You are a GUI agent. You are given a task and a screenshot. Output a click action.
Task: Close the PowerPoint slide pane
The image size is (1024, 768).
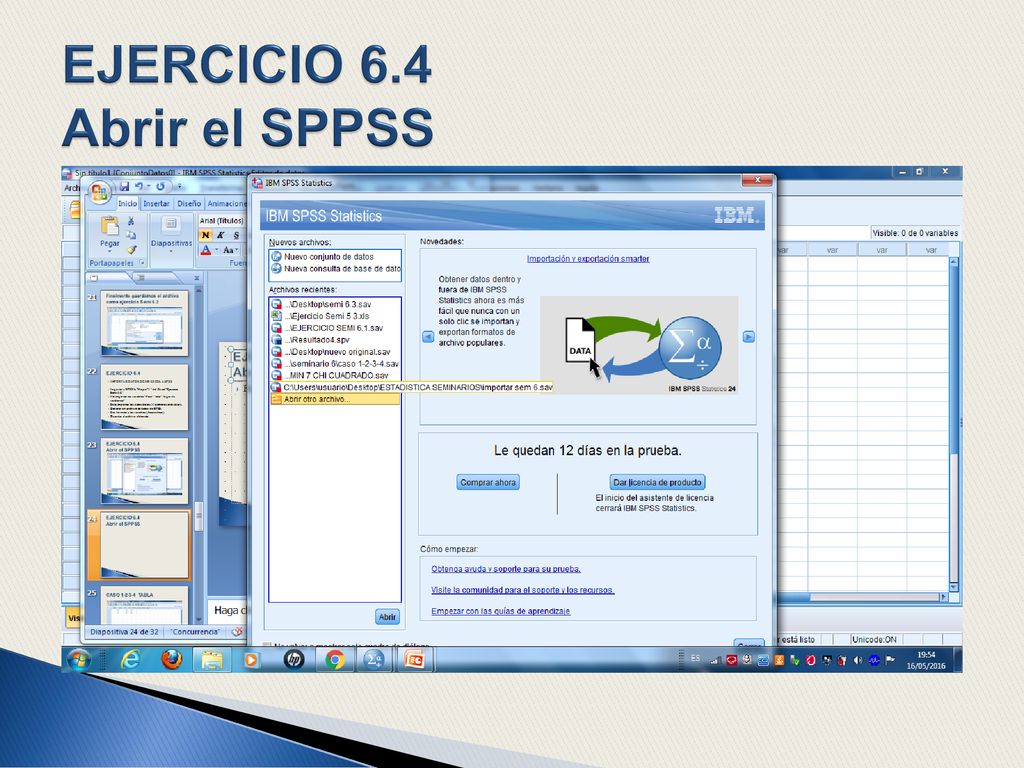click(197, 278)
